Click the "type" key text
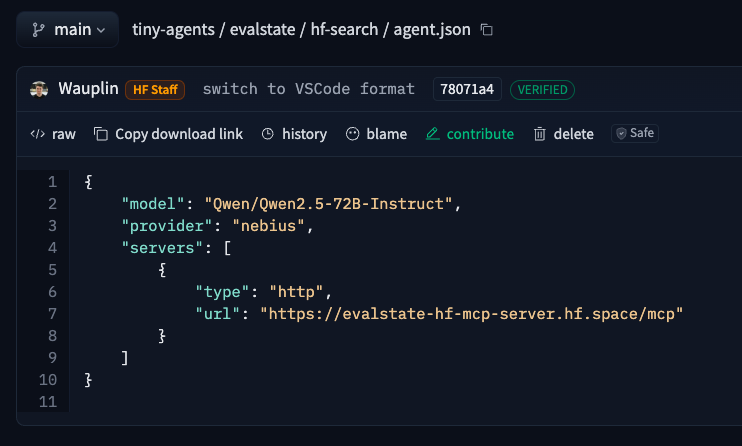The height and width of the screenshot is (446, 742). click(x=222, y=292)
